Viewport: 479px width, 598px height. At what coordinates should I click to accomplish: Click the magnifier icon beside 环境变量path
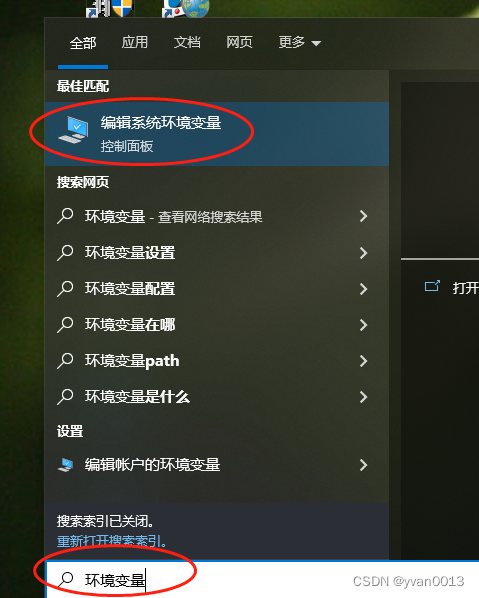coord(65,361)
